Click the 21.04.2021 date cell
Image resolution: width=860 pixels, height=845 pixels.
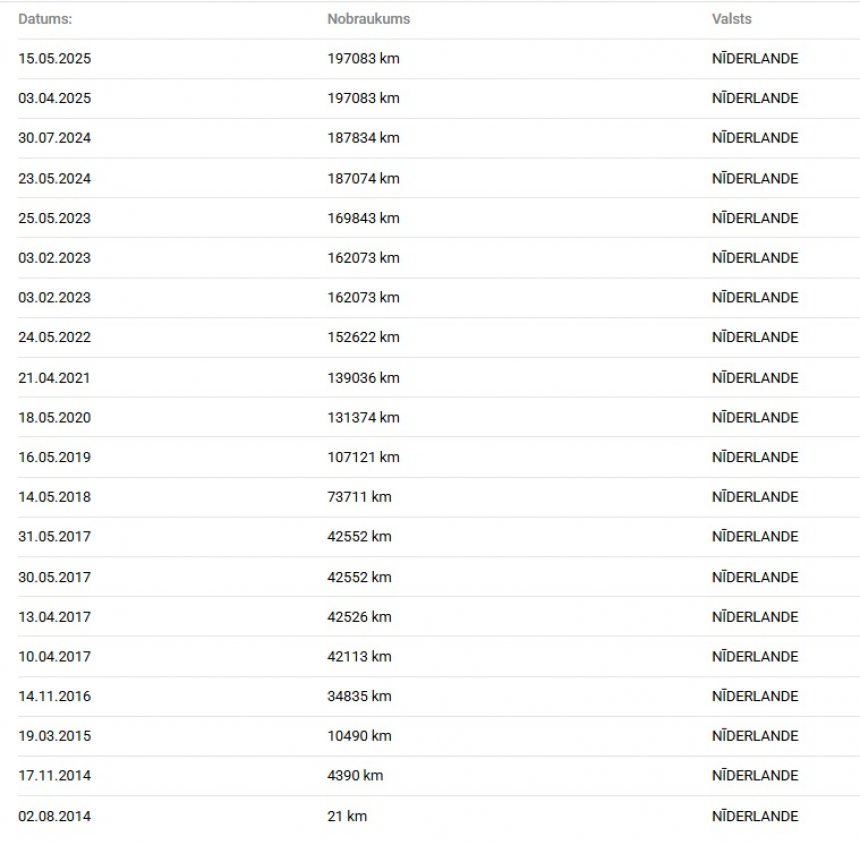(x=54, y=378)
